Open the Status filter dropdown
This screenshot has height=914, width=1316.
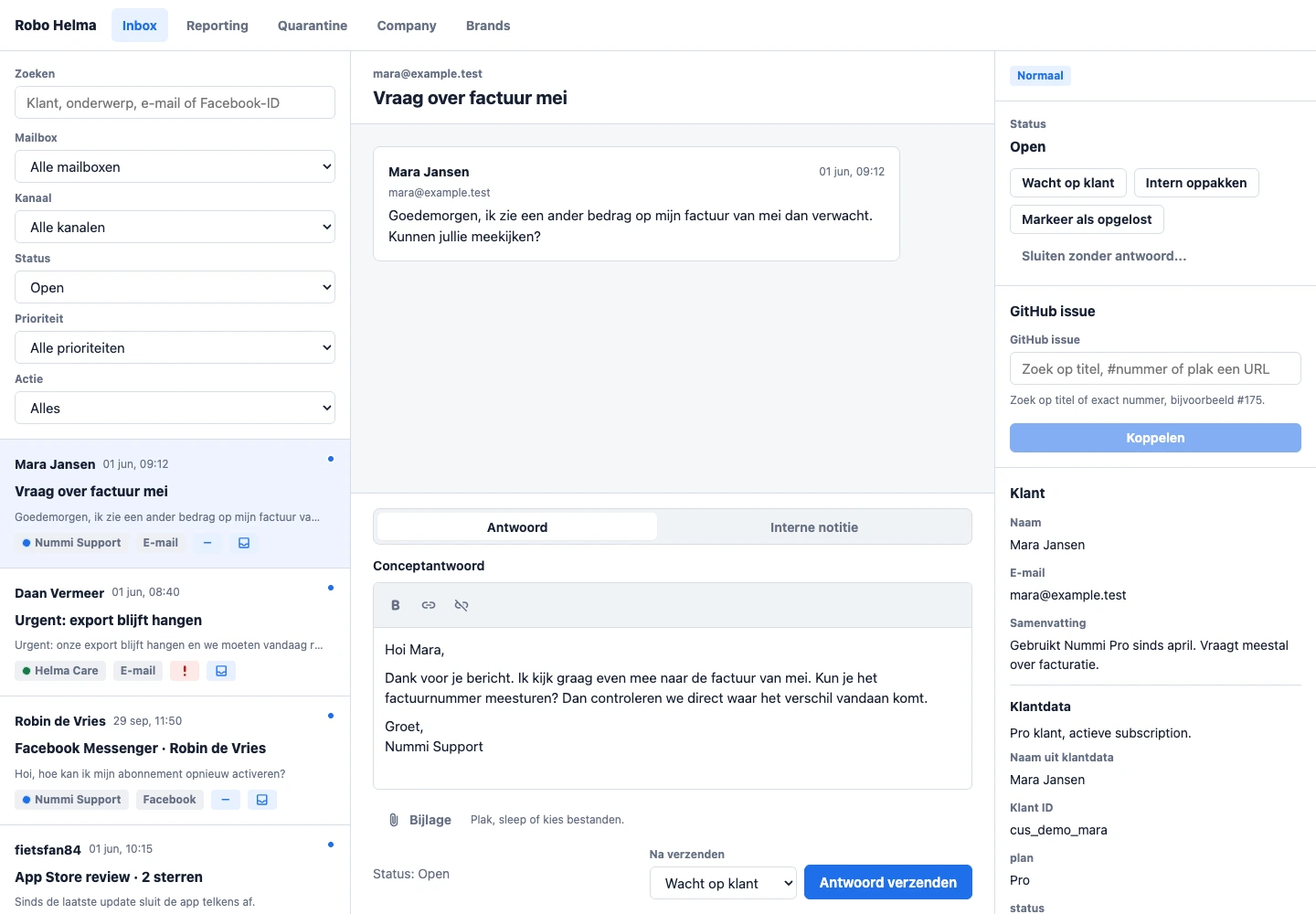click(x=175, y=288)
